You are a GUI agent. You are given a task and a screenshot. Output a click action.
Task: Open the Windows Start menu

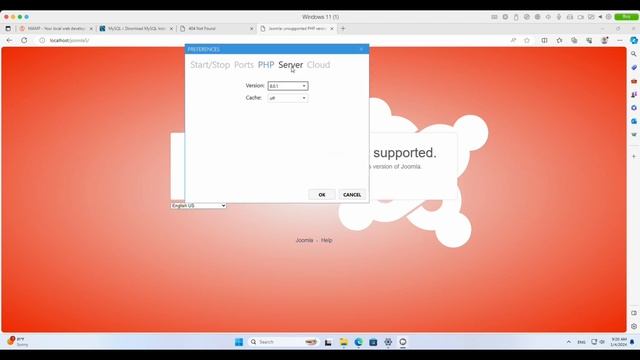pyautogui.click(x=239, y=342)
